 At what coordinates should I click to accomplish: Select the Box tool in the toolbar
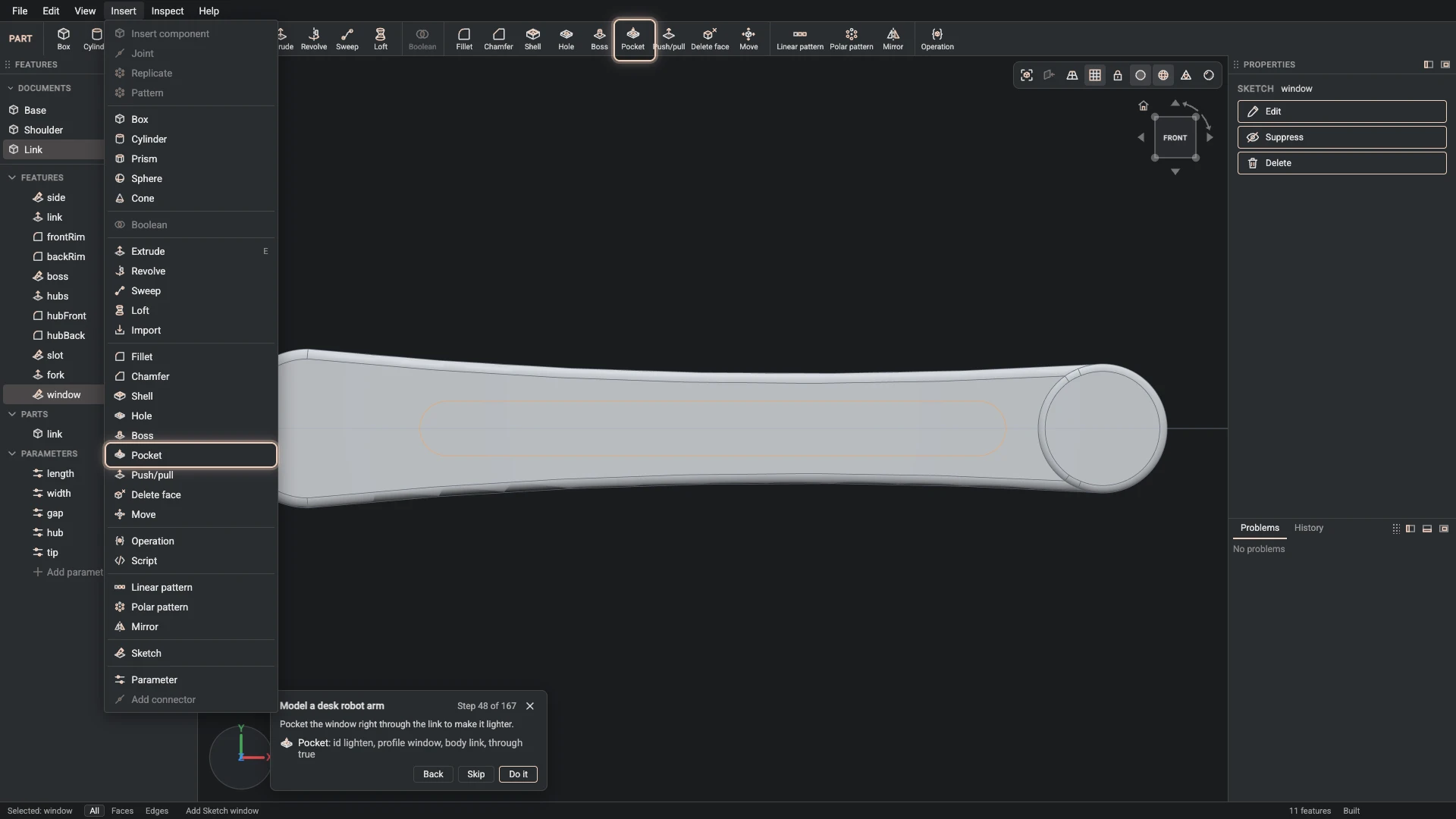tap(64, 39)
